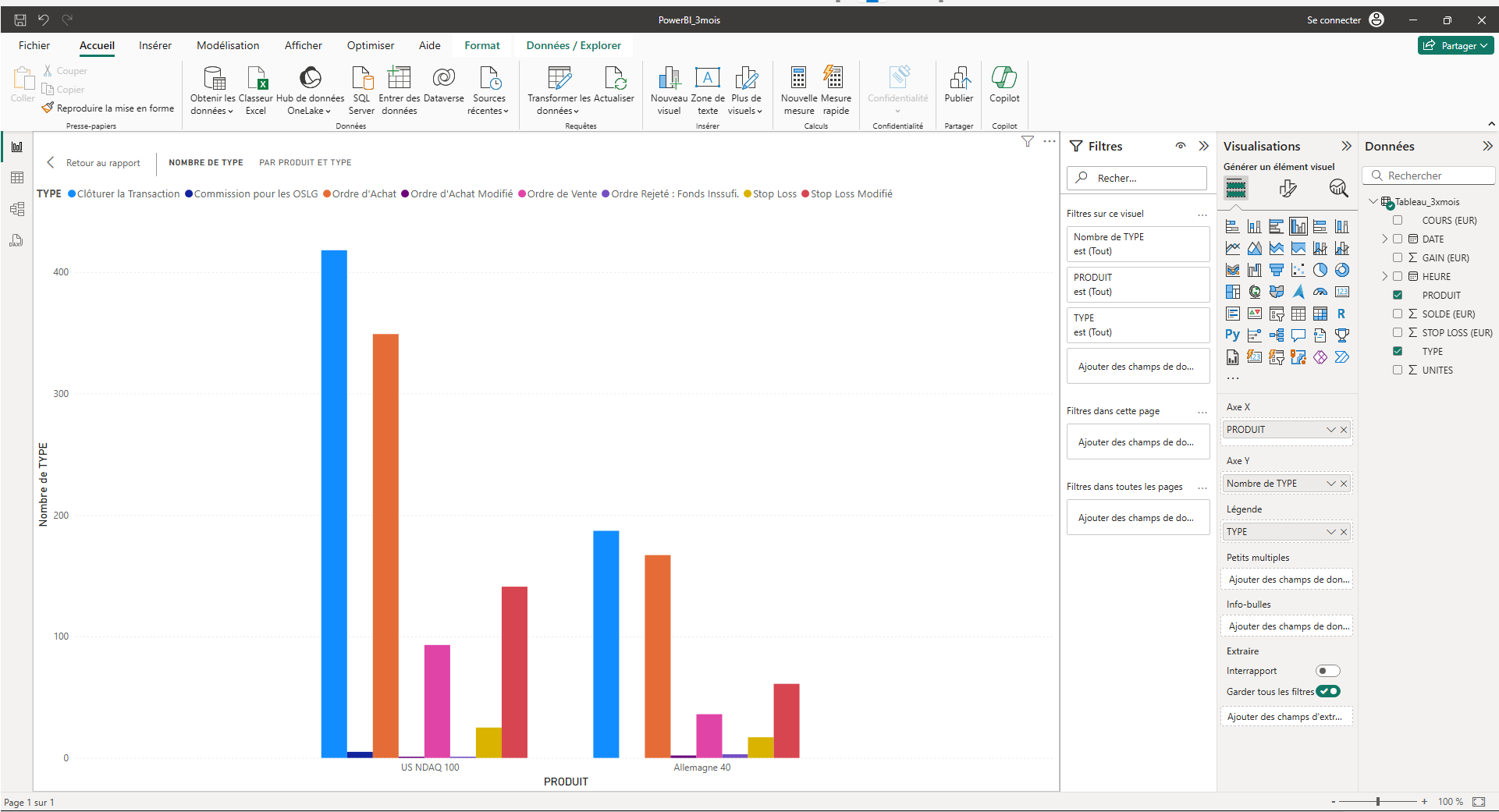
Task: Turn on the Interrapport toggle
Action: tap(1327, 671)
